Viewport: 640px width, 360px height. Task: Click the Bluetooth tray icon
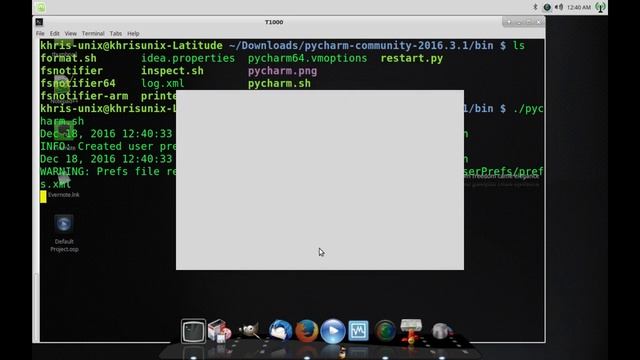pyautogui.click(x=536, y=7)
